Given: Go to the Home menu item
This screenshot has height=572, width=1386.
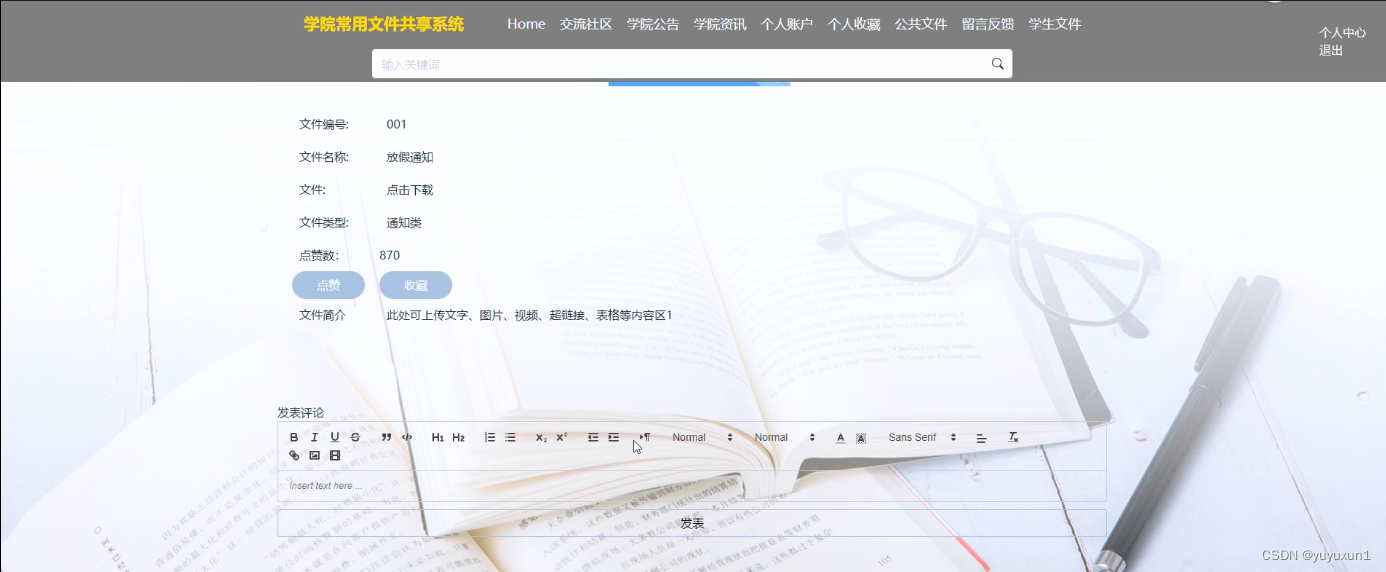Looking at the screenshot, I should [x=526, y=24].
